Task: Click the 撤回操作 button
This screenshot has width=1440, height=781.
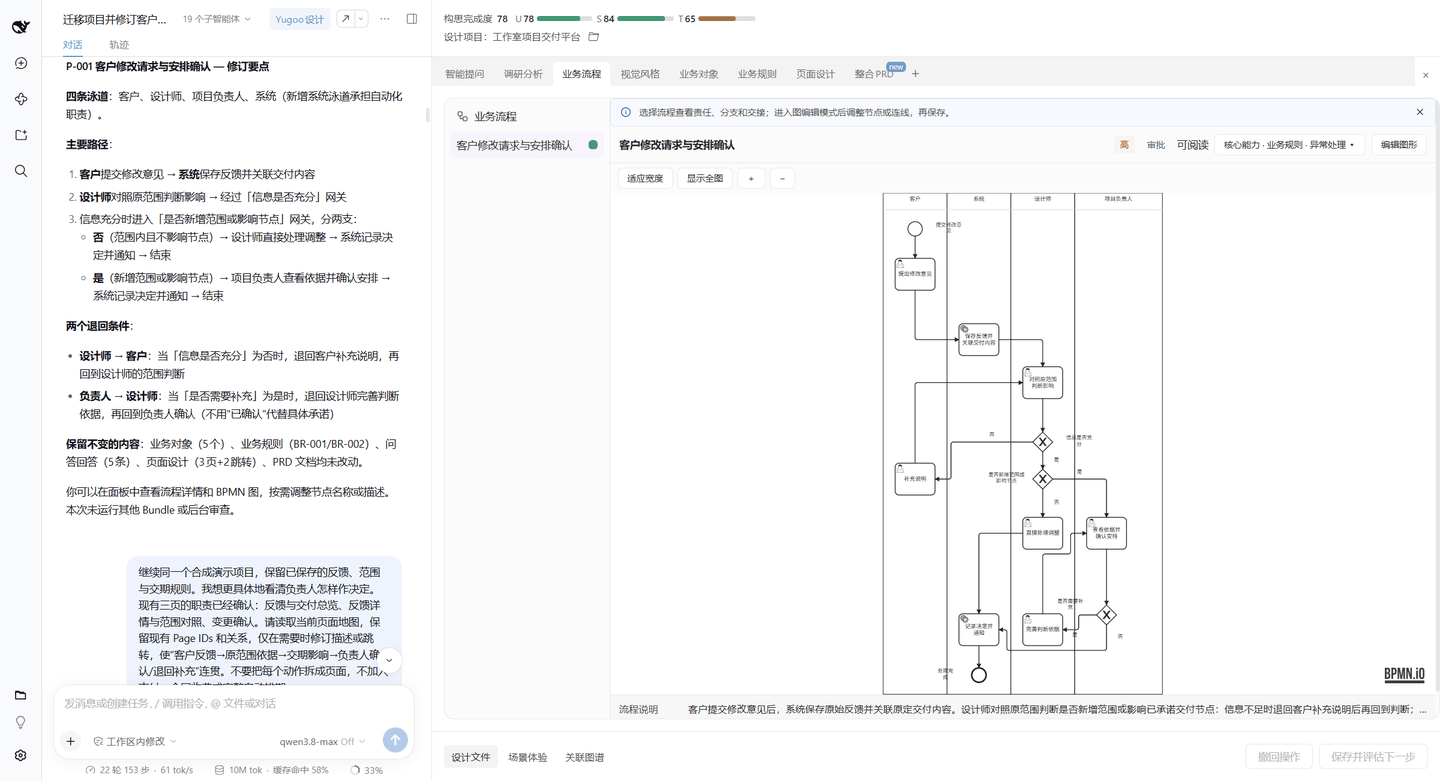Action: click(x=1278, y=757)
